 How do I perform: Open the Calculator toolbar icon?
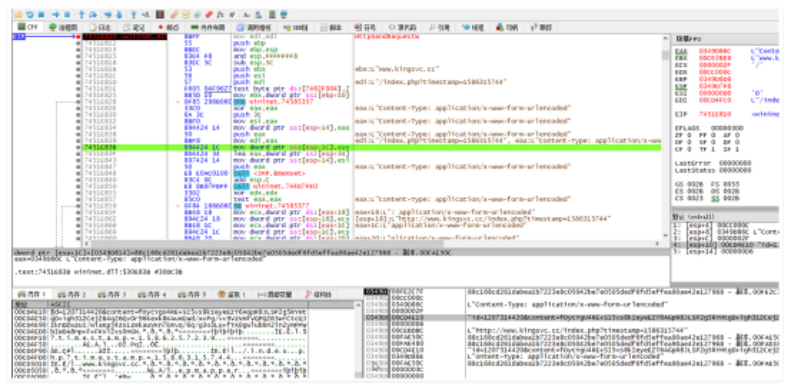click(272, 15)
